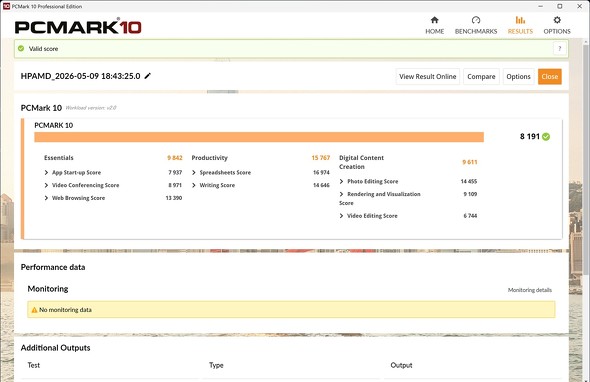Click the Spreadsheets score value 16 974

321,172
